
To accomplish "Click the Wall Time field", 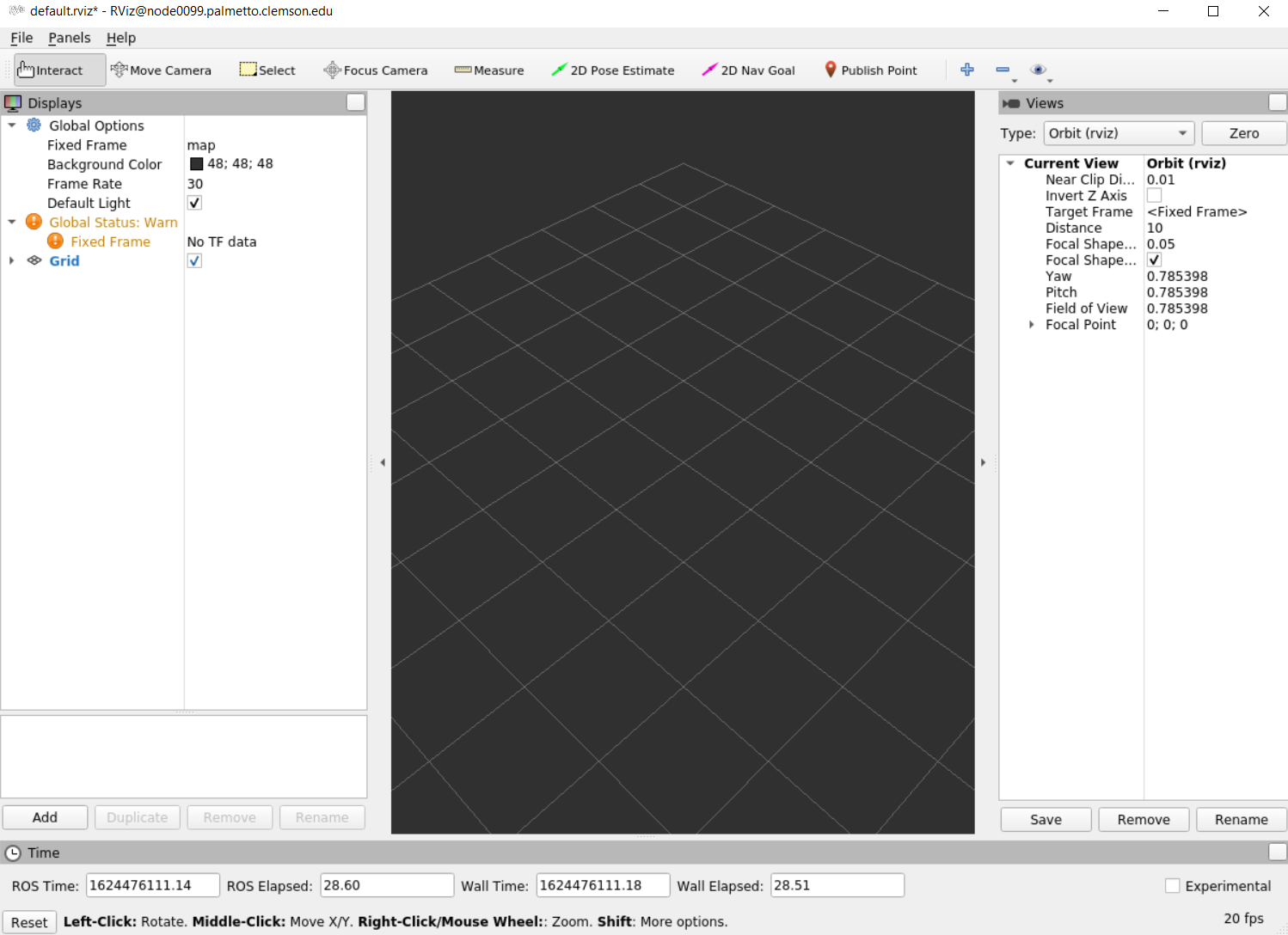I will click(x=603, y=885).
